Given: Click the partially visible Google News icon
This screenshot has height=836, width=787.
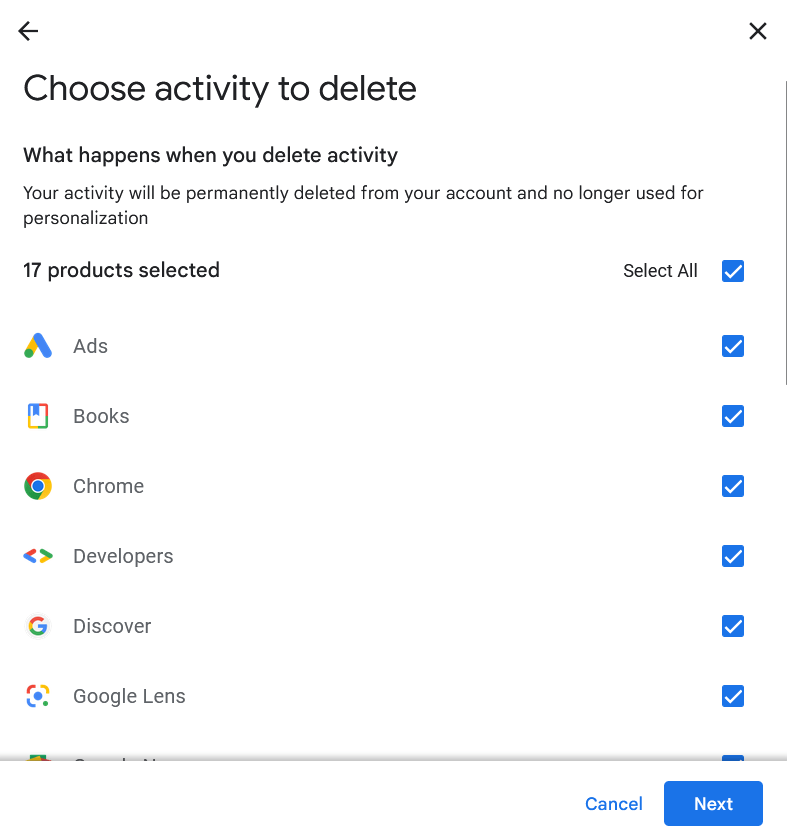Looking at the screenshot, I should (38, 762).
